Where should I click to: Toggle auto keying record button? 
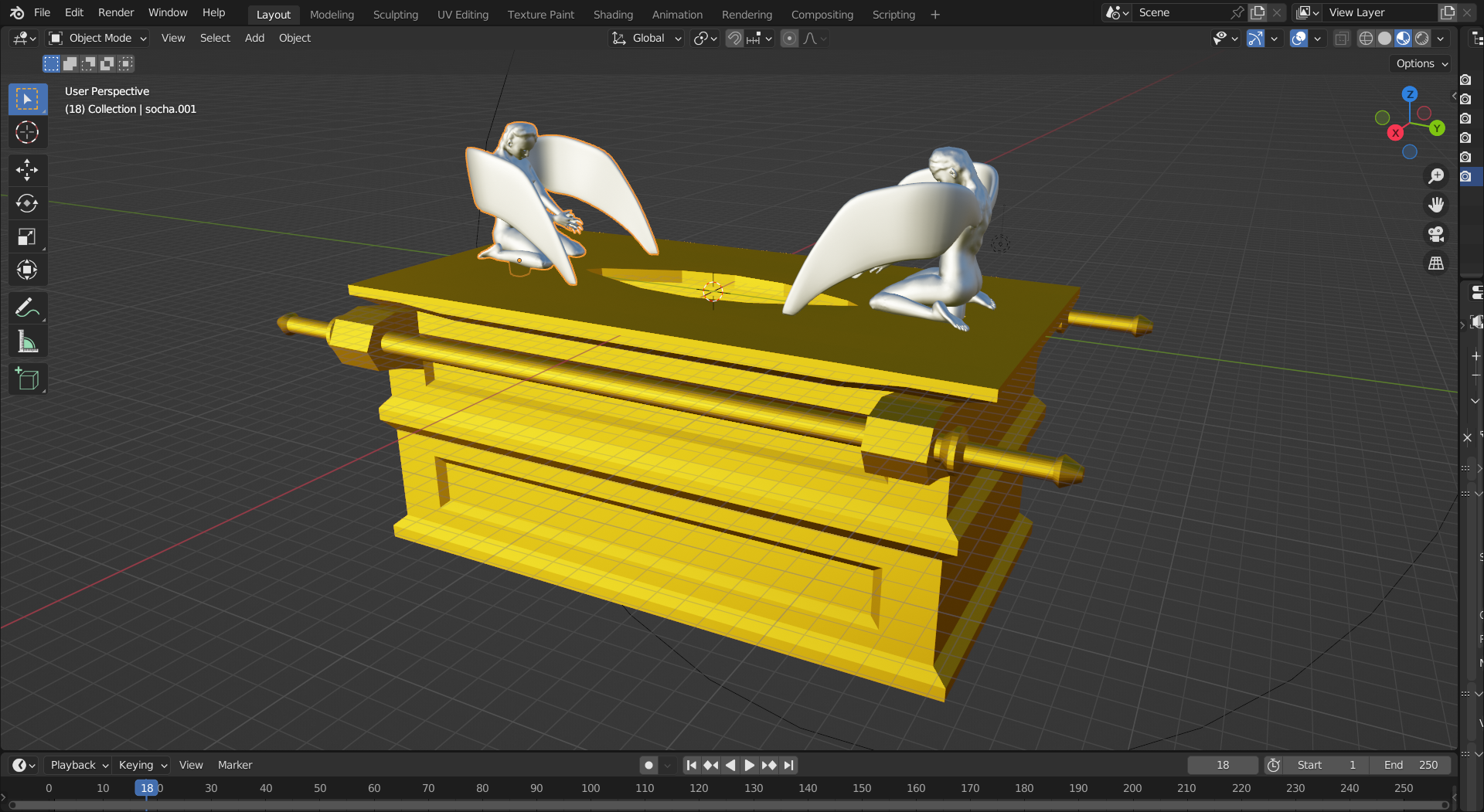pyautogui.click(x=648, y=765)
